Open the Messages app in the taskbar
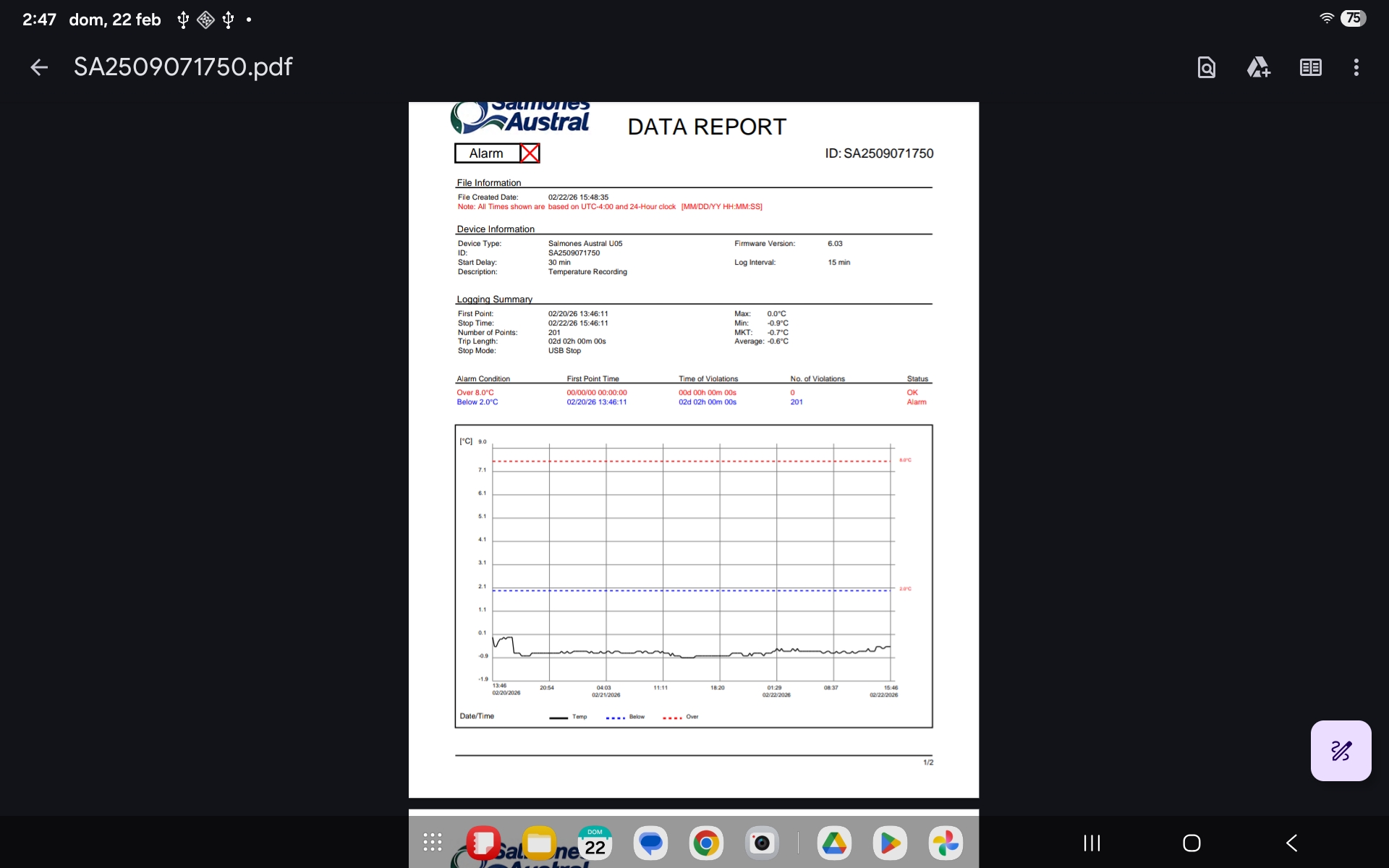Screen dimensions: 1389x868 point(650,843)
